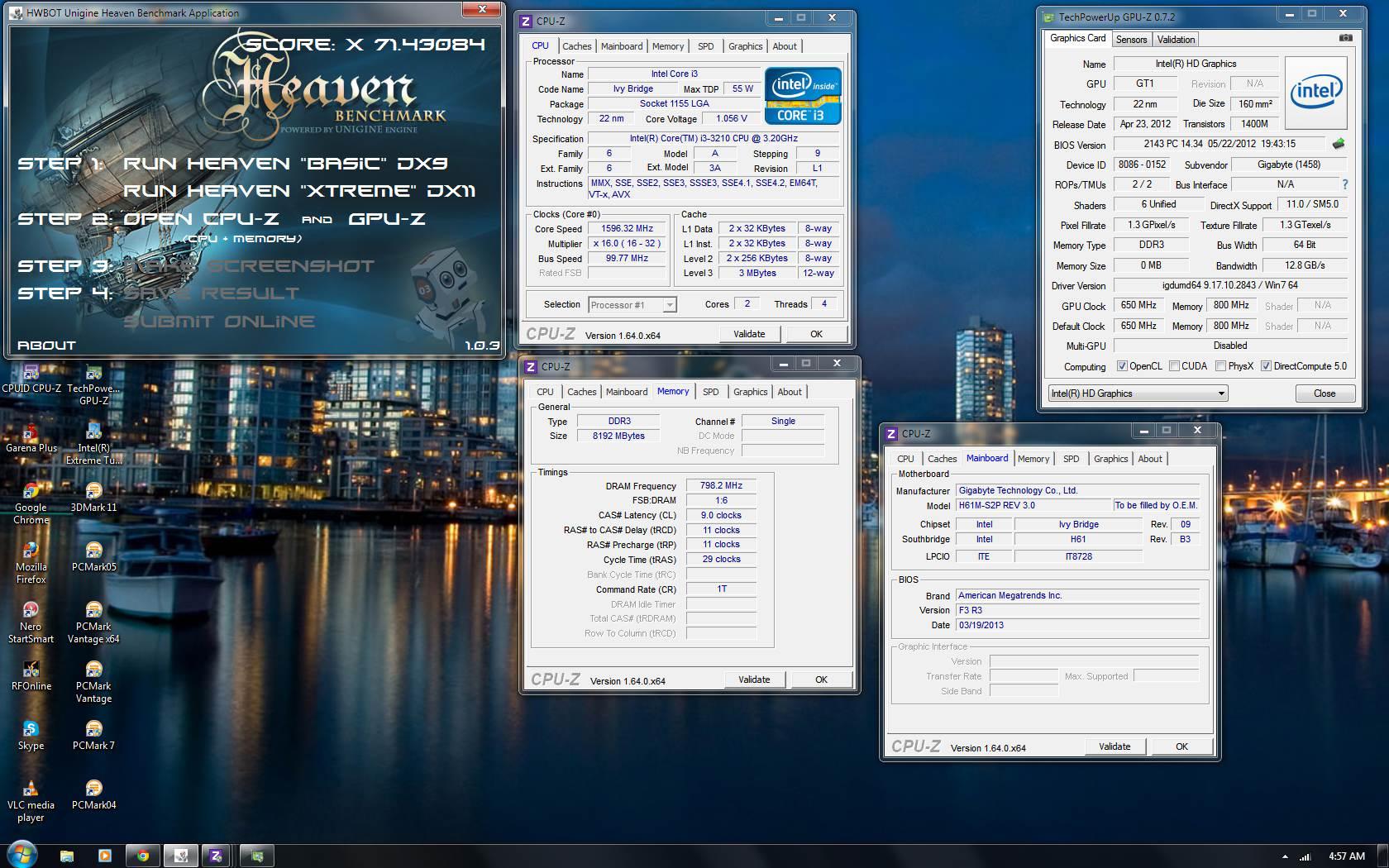Open Caches tab in top CPU-Z window
The height and width of the screenshot is (868, 1389).
coord(577,46)
